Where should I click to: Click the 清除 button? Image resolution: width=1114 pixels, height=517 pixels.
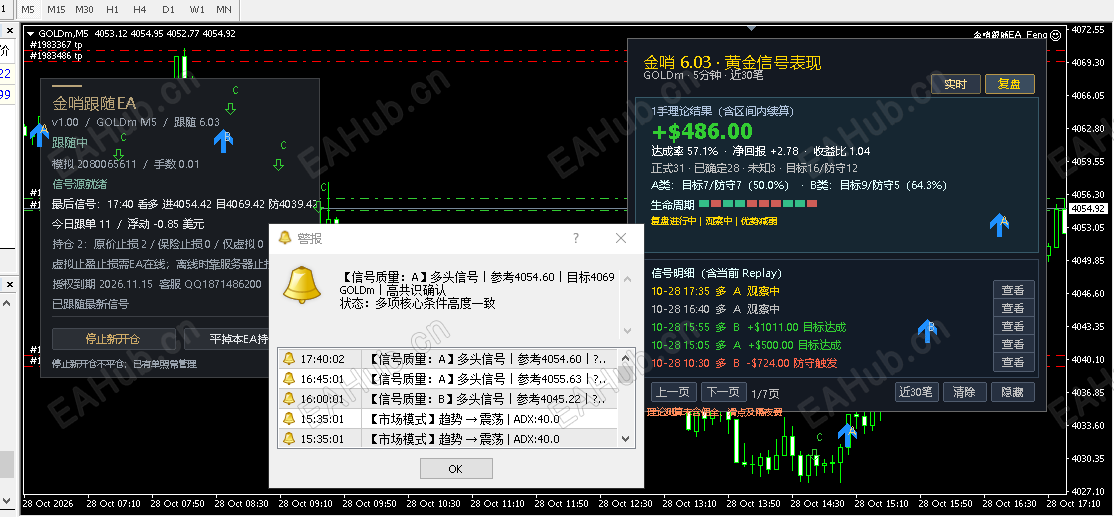point(965,392)
